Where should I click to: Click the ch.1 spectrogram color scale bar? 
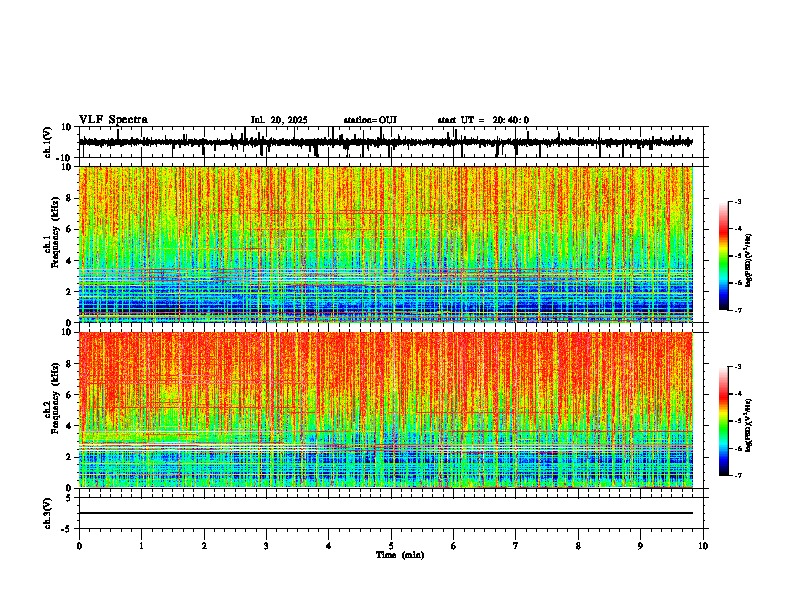tap(723, 256)
